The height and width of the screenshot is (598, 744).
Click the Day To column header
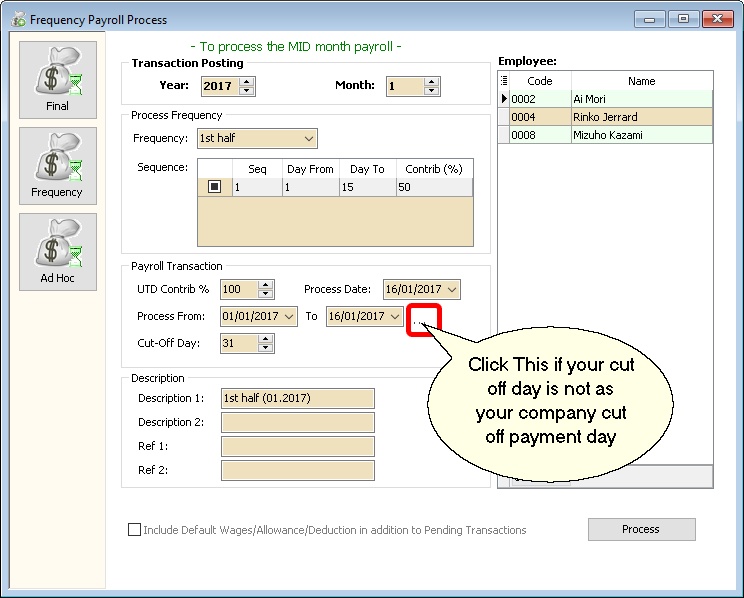tap(367, 169)
